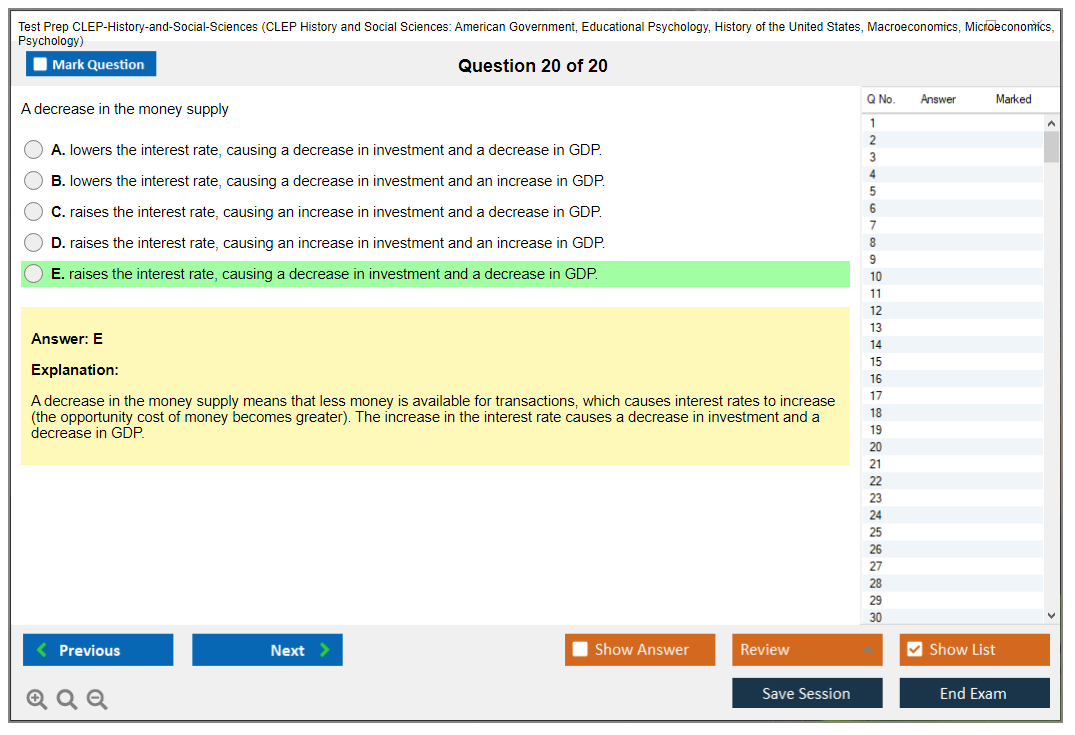Click the reset zoom magnifier icon
1075x735 pixels.
pyautogui.click(x=67, y=699)
